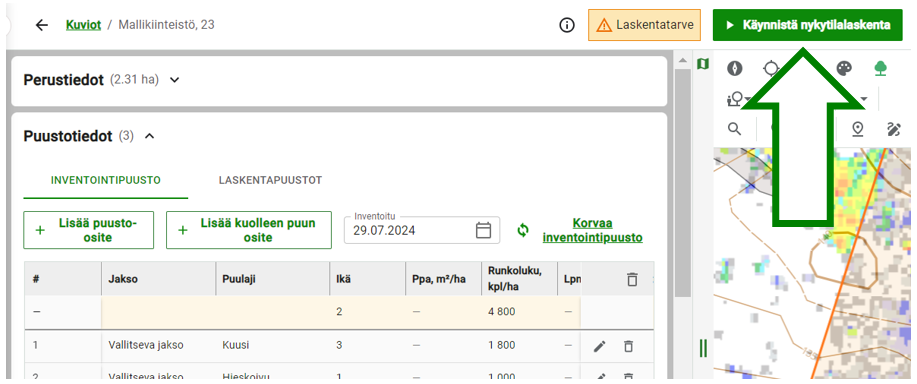Click the location pin icon on map toolbar
The height and width of the screenshot is (384, 917).
coord(858,129)
